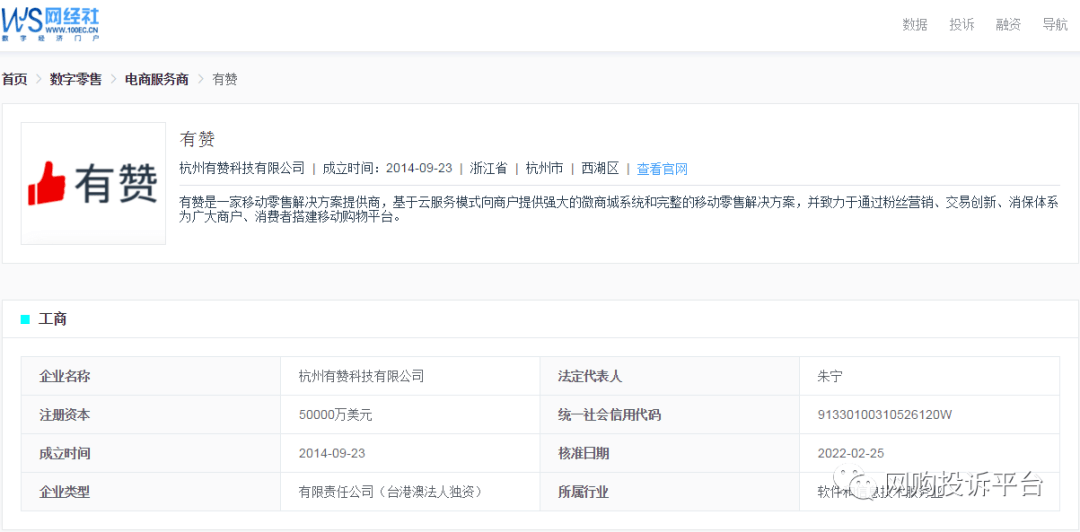This screenshot has width=1080, height=532.
Task: Click the 核准日期 table label
Action: (583, 453)
